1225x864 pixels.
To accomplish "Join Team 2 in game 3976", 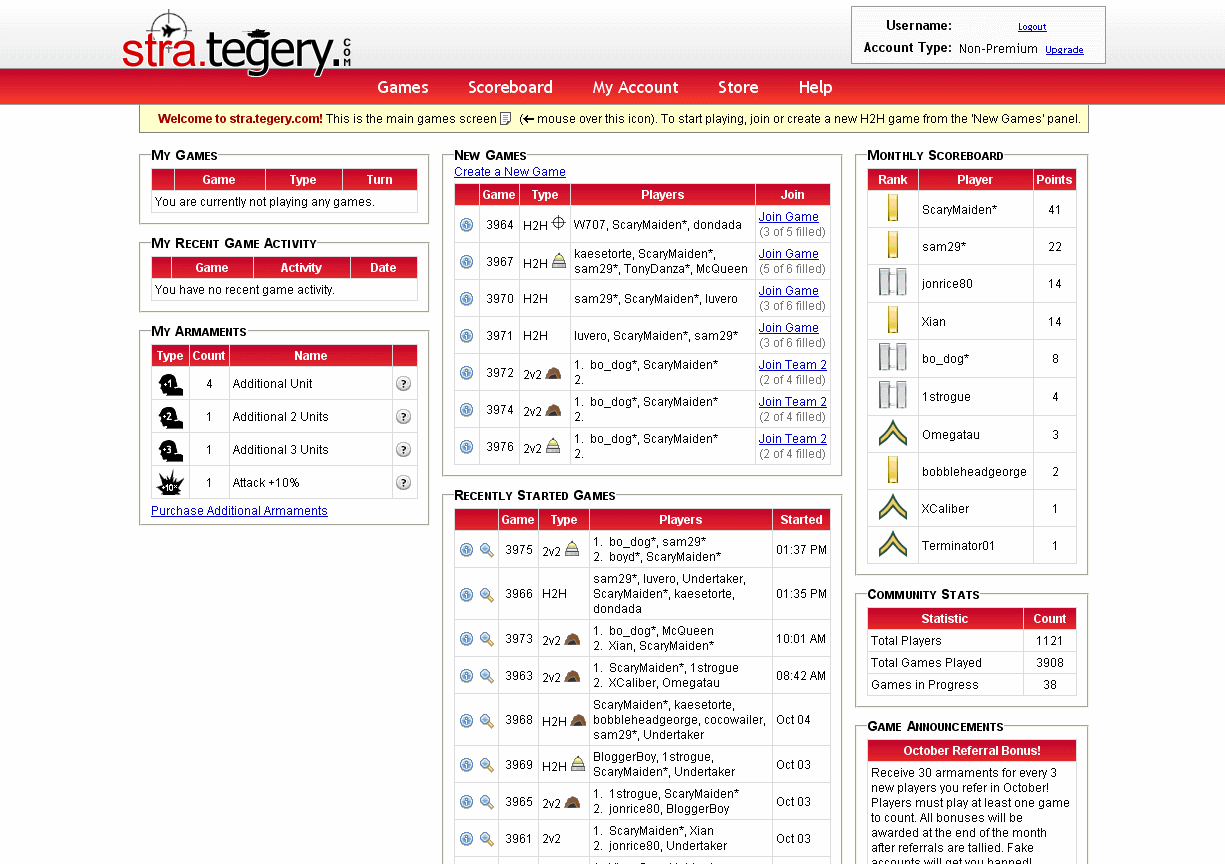I will (792, 439).
